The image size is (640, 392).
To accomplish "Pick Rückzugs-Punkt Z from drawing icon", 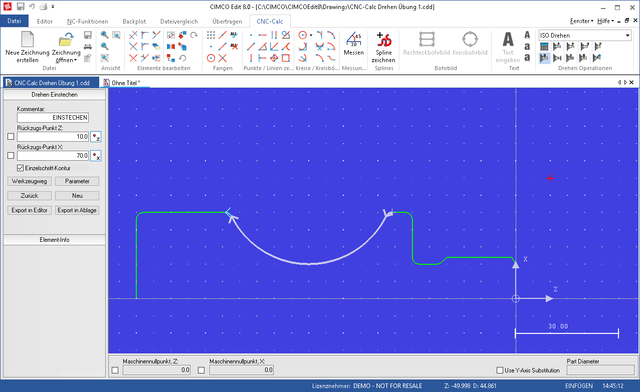I will pos(96,137).
